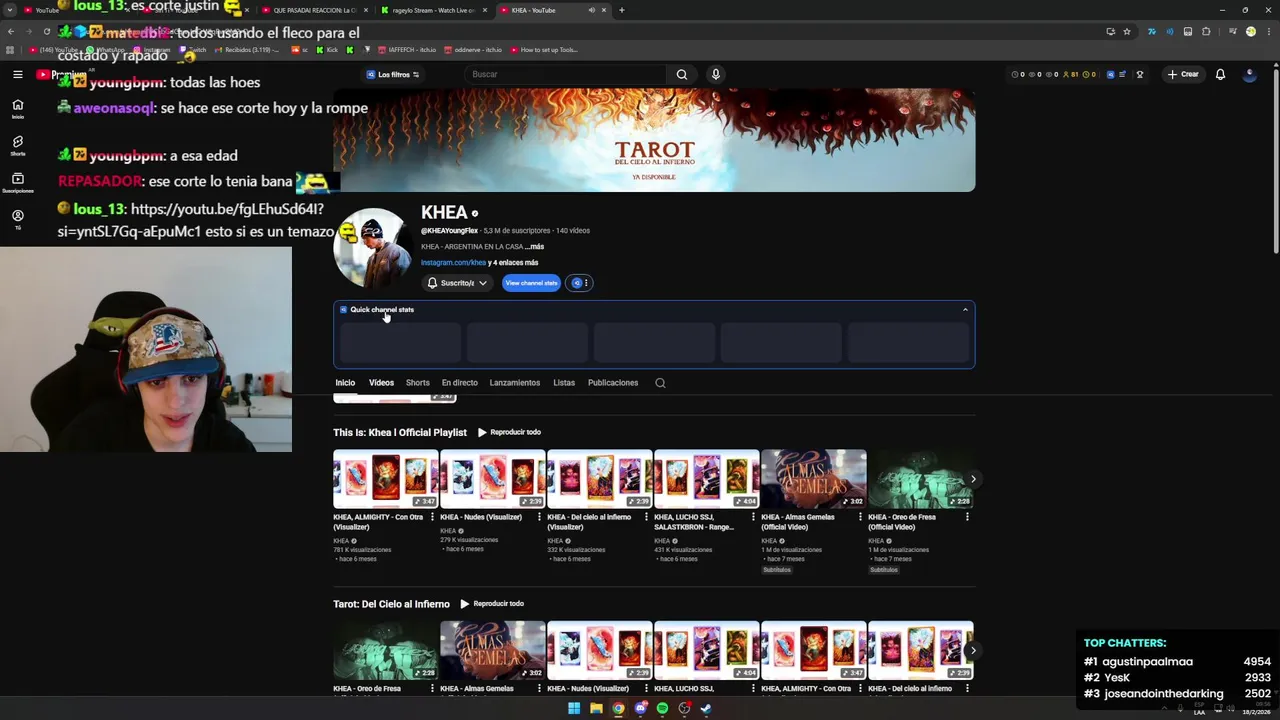Open Chrome from the taskbar
The width and height of the screenshot is (1280, 720).
point(618,708)
